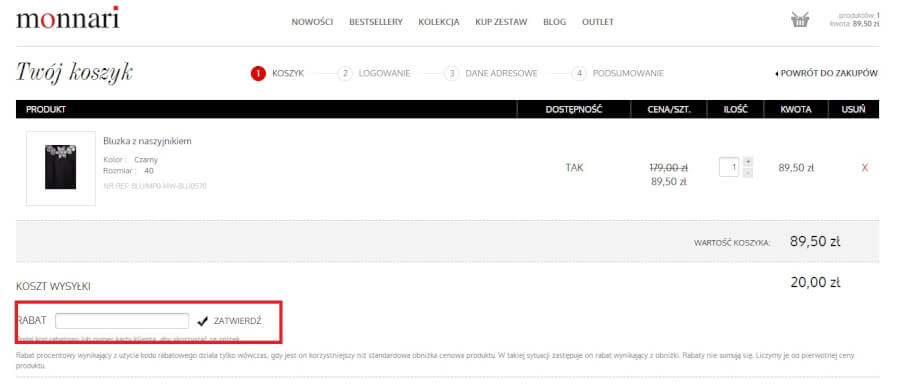The width and height of the screenshot is (900, 385).
Task: Open Bluzka z naszyjnikiem product link
Action: coord(148,141)
